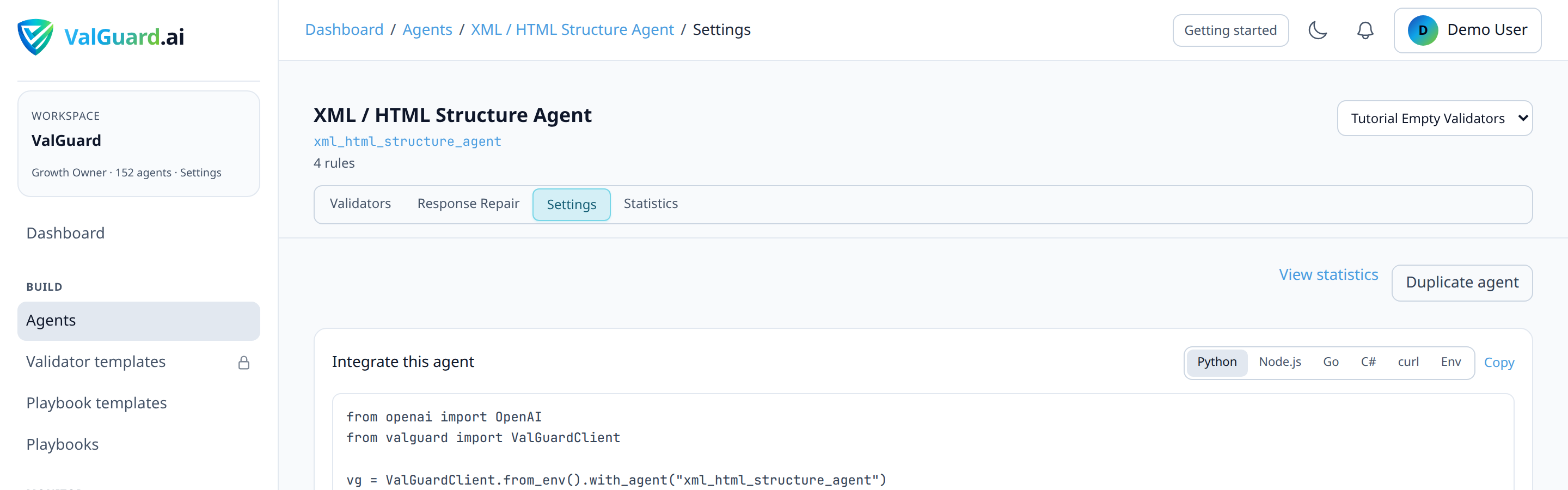The width and height of the screenshot is (1568, 490).
Task: Open Agents in the sidebar
Action: coord(139,321)
